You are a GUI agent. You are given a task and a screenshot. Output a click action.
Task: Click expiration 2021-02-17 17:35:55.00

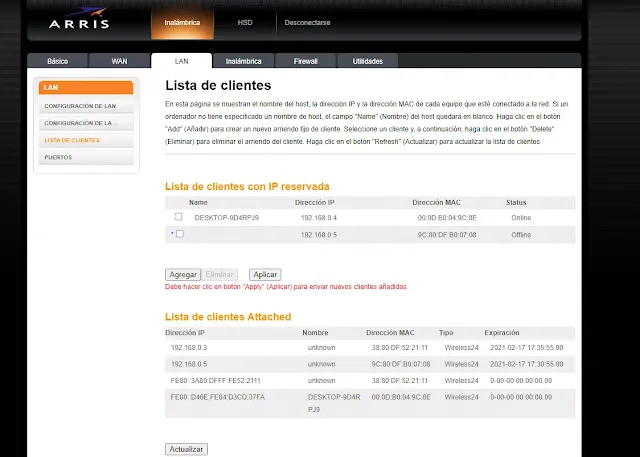coord(527,348)
